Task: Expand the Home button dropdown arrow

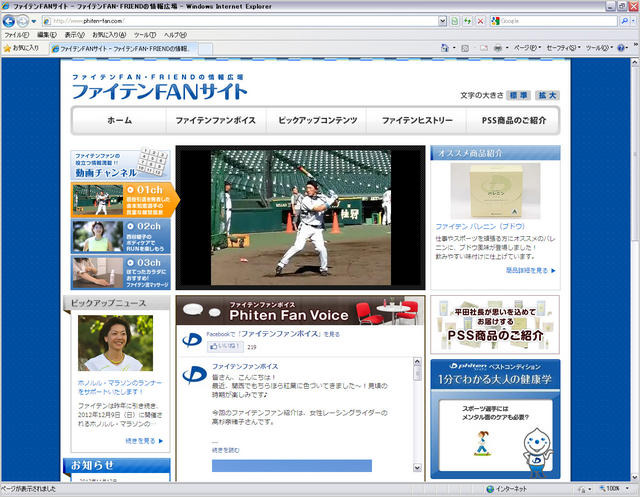Action: tap(454, 48)
